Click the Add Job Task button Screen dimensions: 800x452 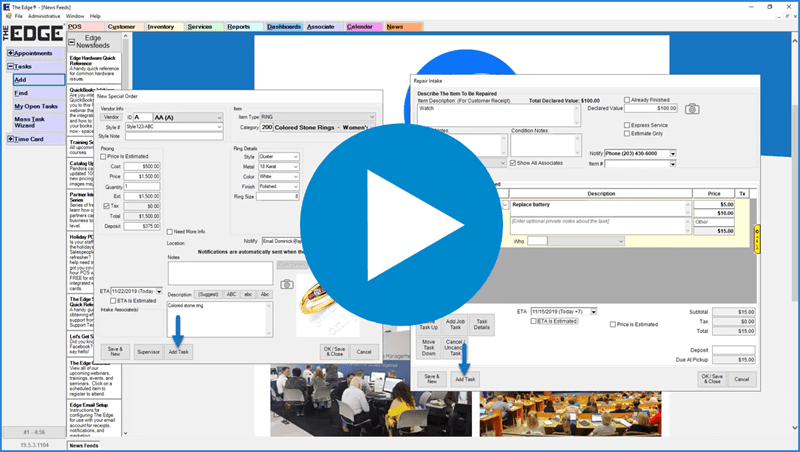tap(455, 324)
